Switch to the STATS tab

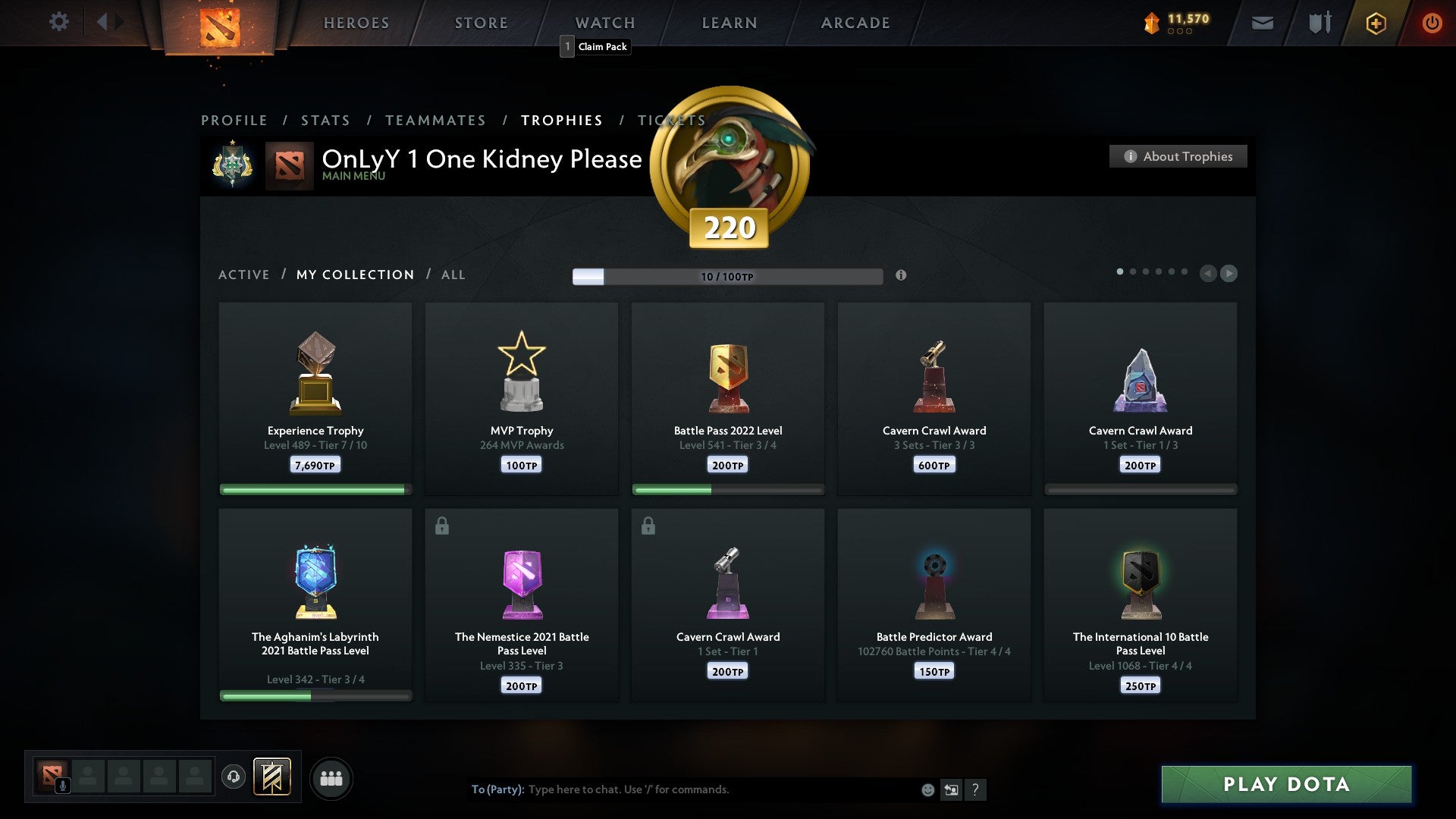325,121
